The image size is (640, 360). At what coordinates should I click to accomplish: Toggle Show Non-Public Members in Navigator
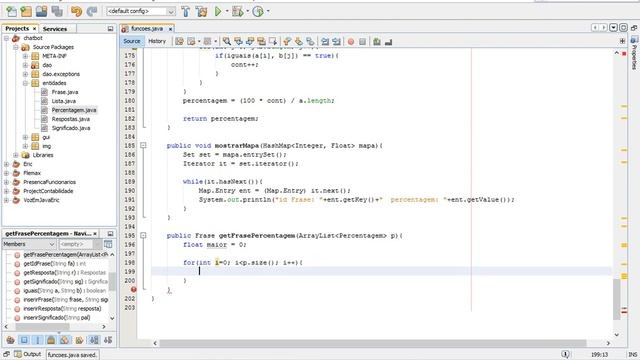pyautogui.click(x=51, y=340)
